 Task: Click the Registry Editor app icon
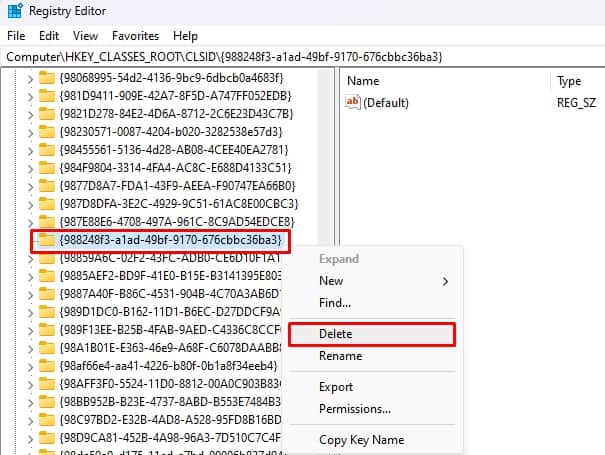pyautogui.click(x=15, y=11)
